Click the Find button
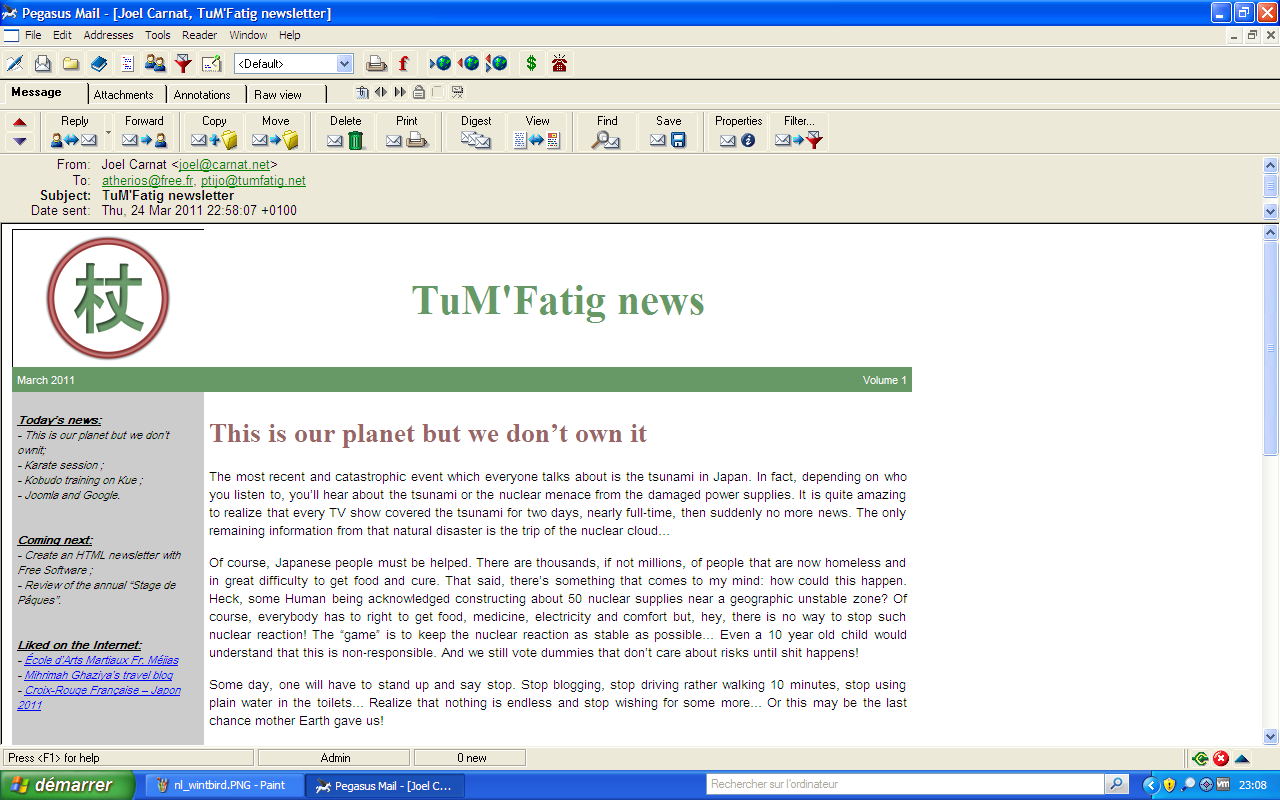Viewport: 1280px width, 800px height. [x=607, y=131]
